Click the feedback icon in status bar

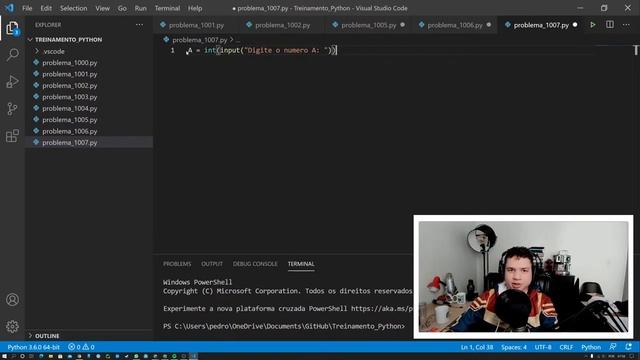(x=613, y=347)
